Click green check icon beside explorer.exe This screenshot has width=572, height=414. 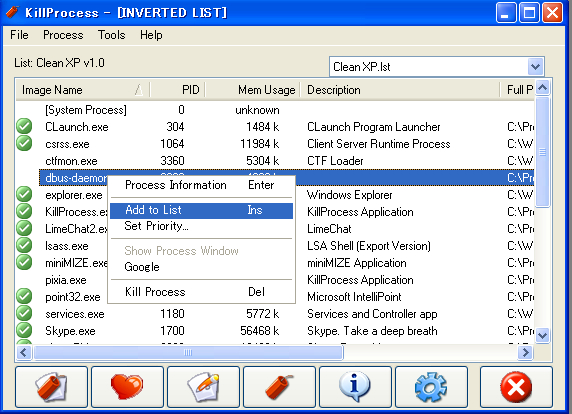pyautogui.click(x=24, y=194)
